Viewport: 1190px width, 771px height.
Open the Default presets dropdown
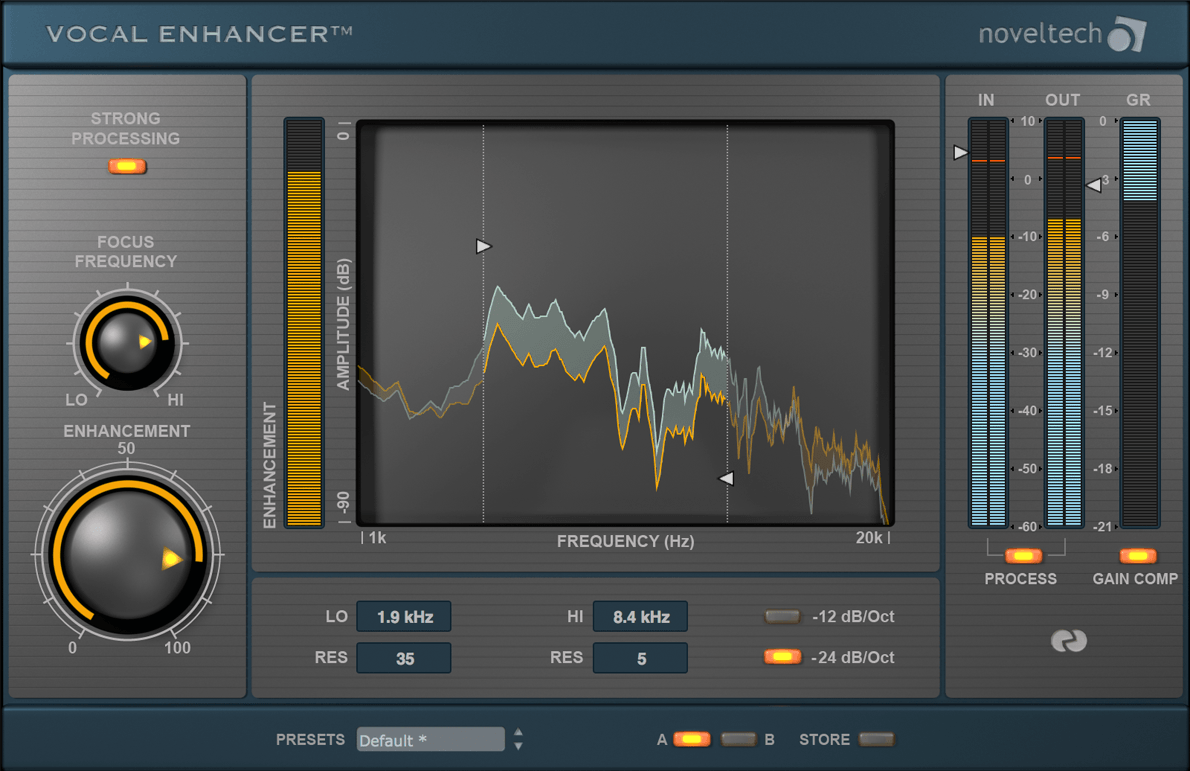tap(430, 739)
